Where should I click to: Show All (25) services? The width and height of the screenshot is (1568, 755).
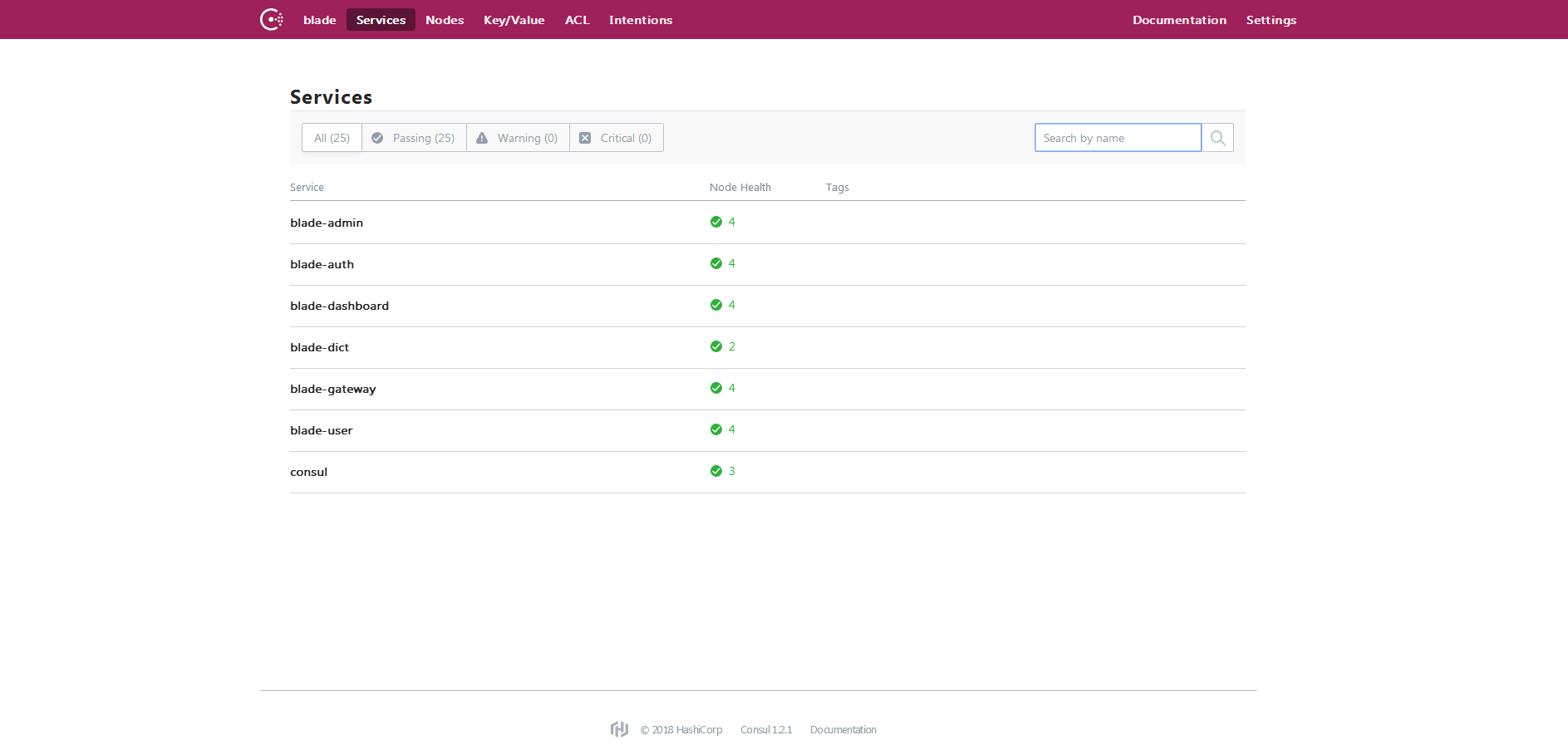click(x=332, y=138)
